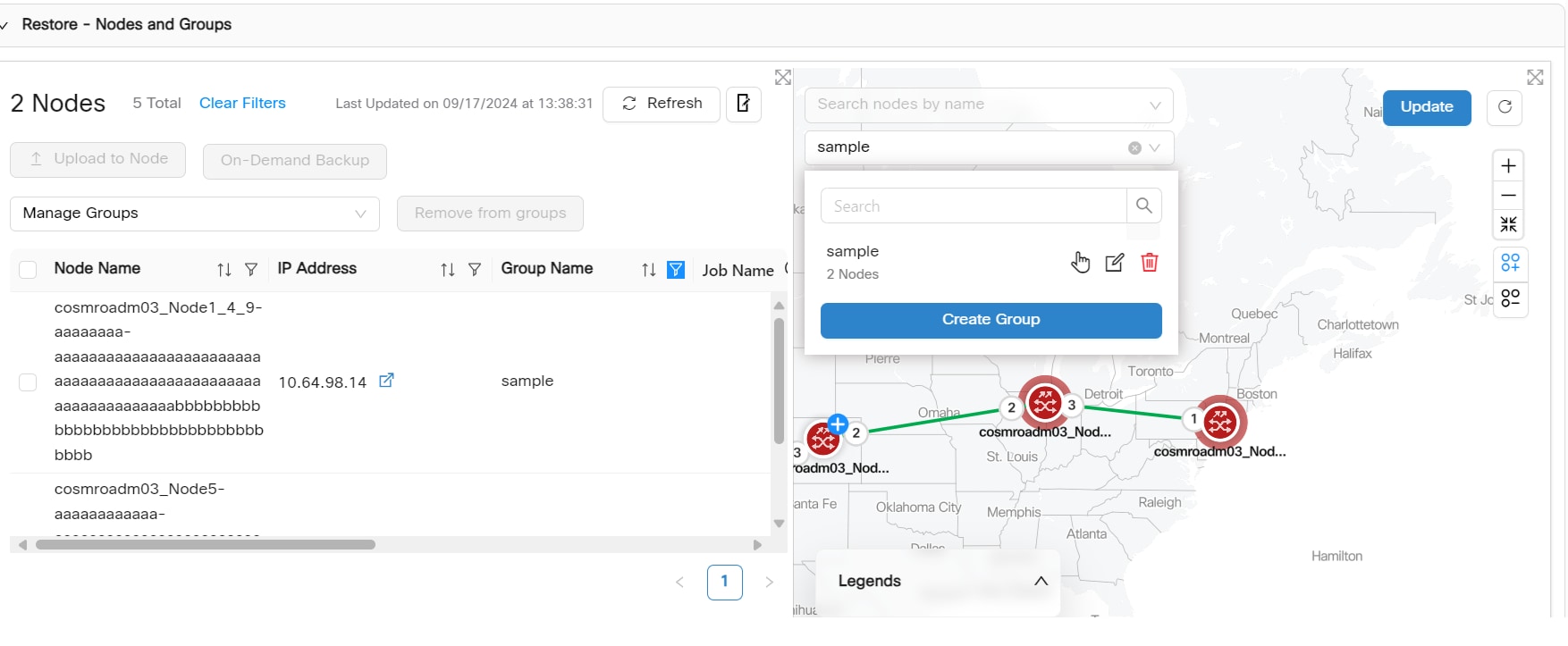Clear the sample selection in the group dropdown
The height and width of the screenshot is (646, 1568).
coord(1134,148)
